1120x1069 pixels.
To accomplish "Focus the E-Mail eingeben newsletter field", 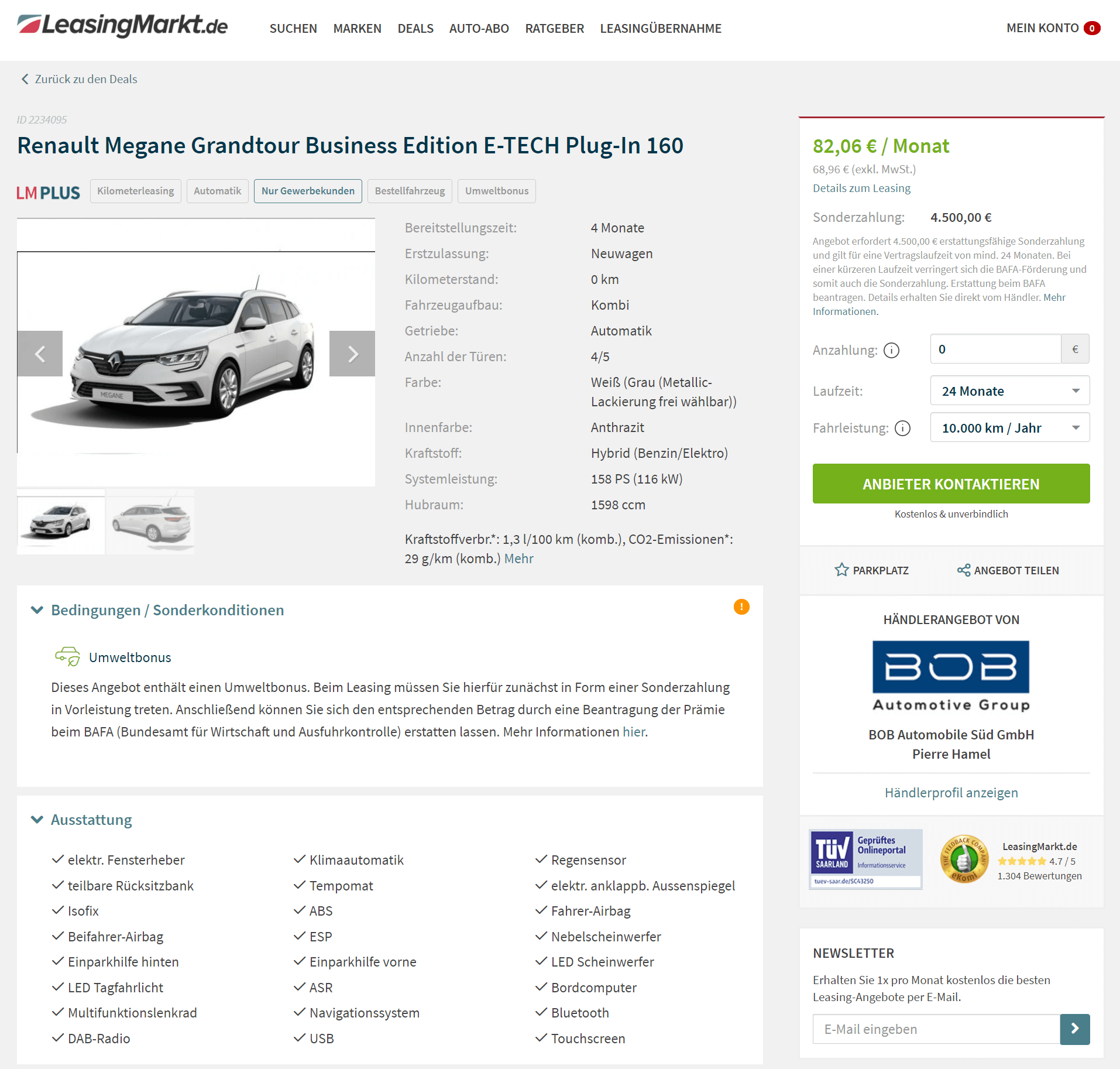I will click(x=936, y=1029).
